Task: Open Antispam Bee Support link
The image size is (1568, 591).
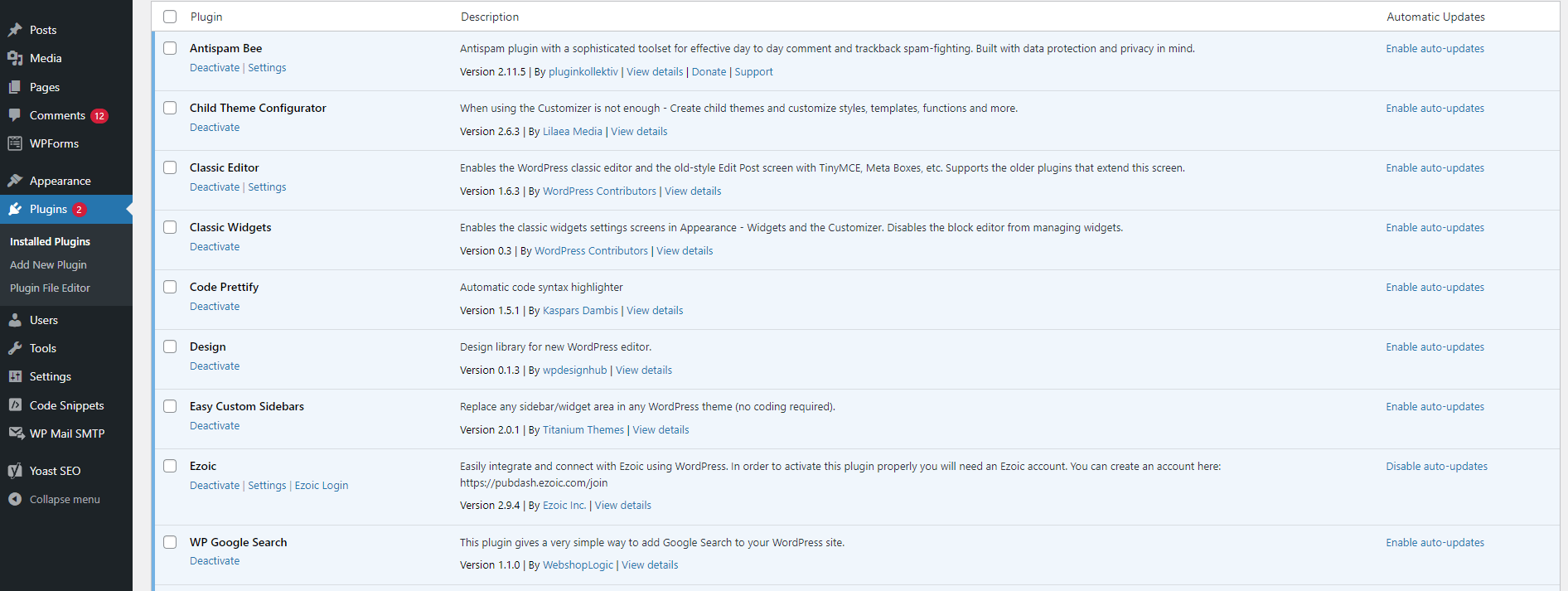Action: [x=753, y=72]
